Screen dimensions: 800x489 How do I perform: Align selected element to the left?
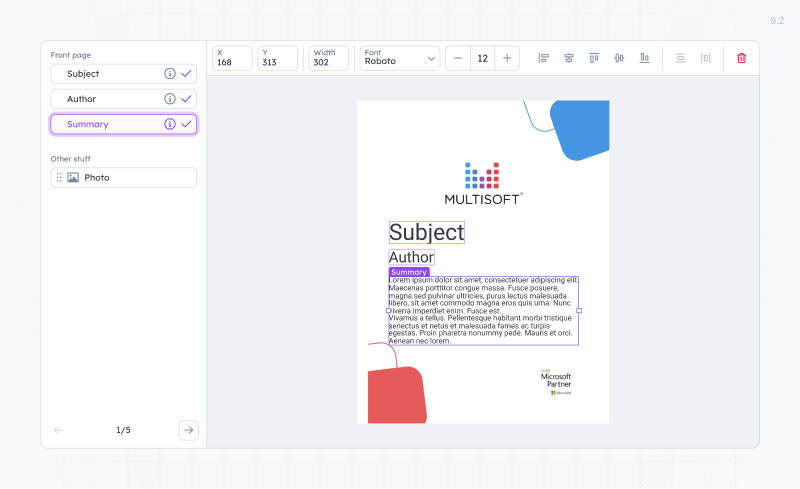tap(543, 58)
